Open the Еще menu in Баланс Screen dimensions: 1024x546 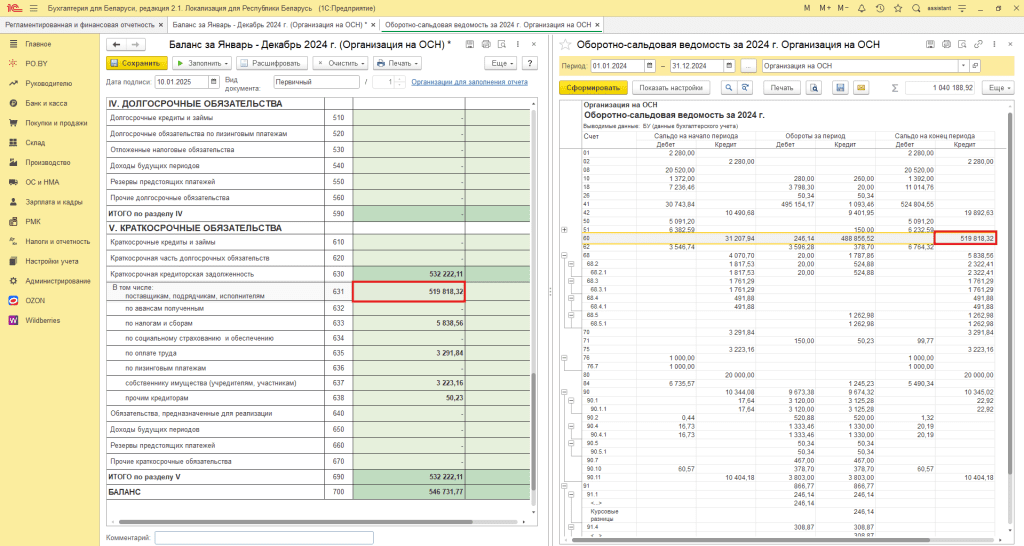coord(501,63)
